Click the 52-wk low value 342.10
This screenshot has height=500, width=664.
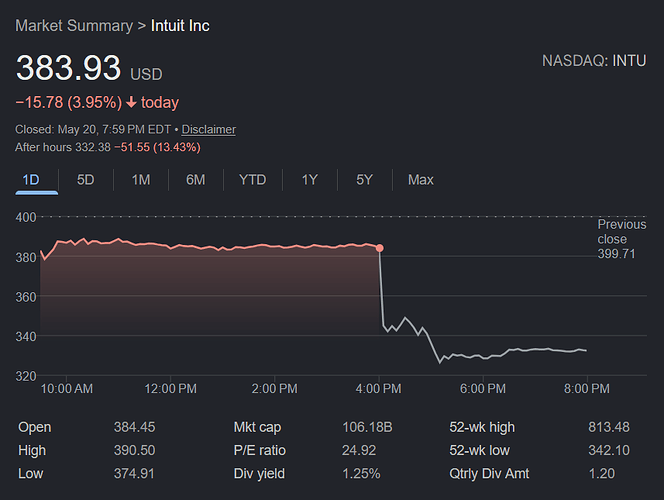[x=609, y=450]
